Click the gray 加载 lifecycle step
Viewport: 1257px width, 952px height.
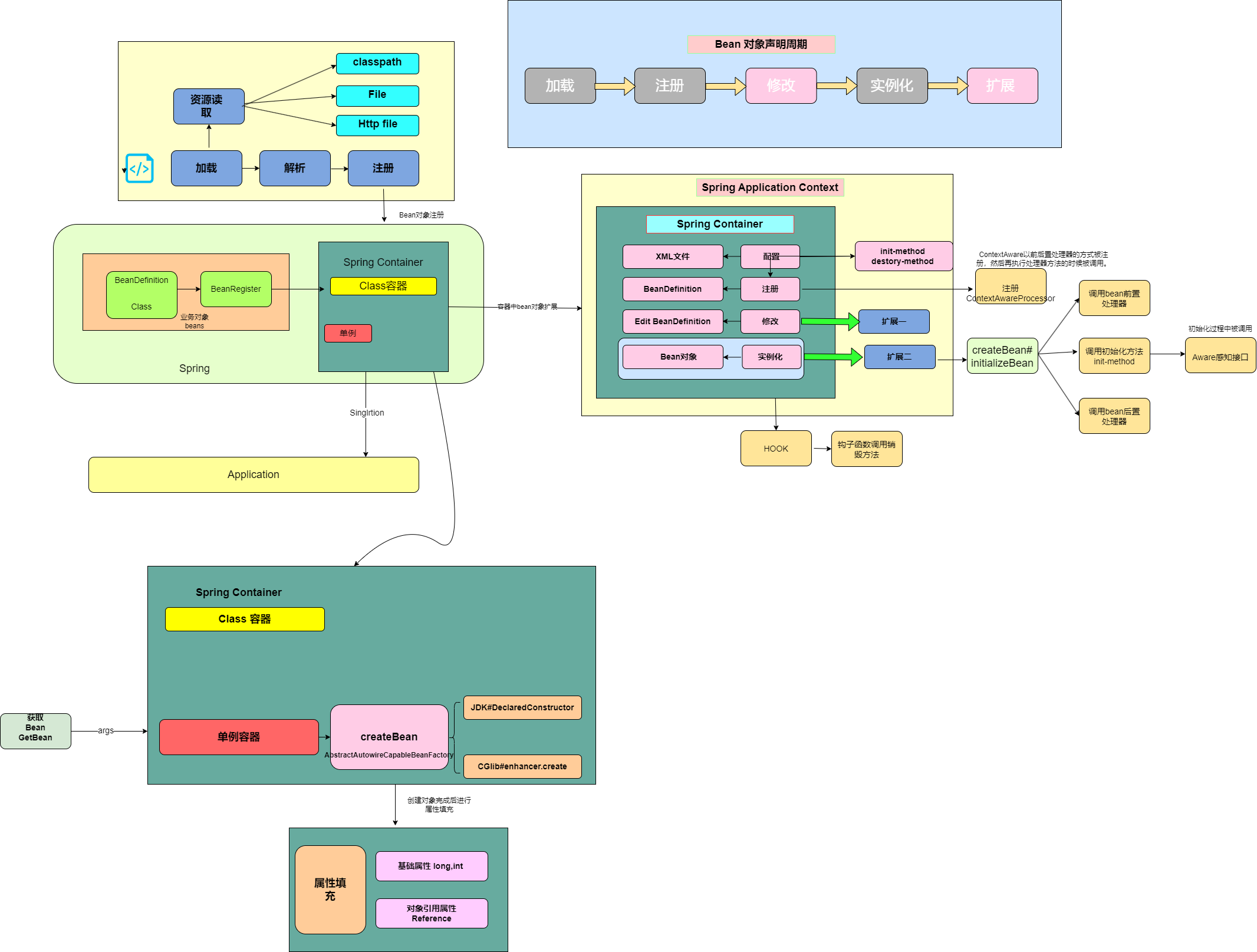coord(560,85)
